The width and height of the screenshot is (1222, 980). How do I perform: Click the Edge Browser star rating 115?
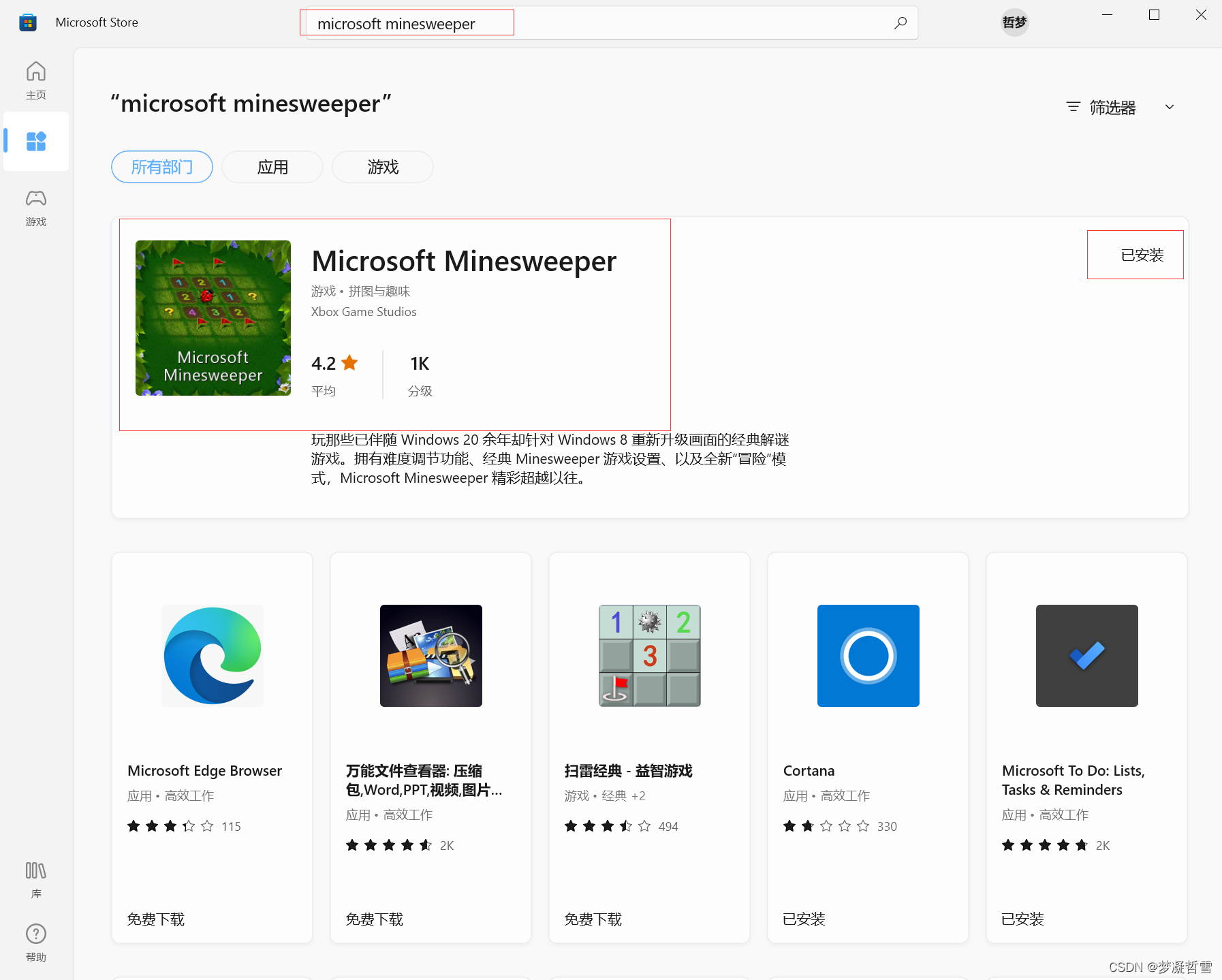coord(184,826)
